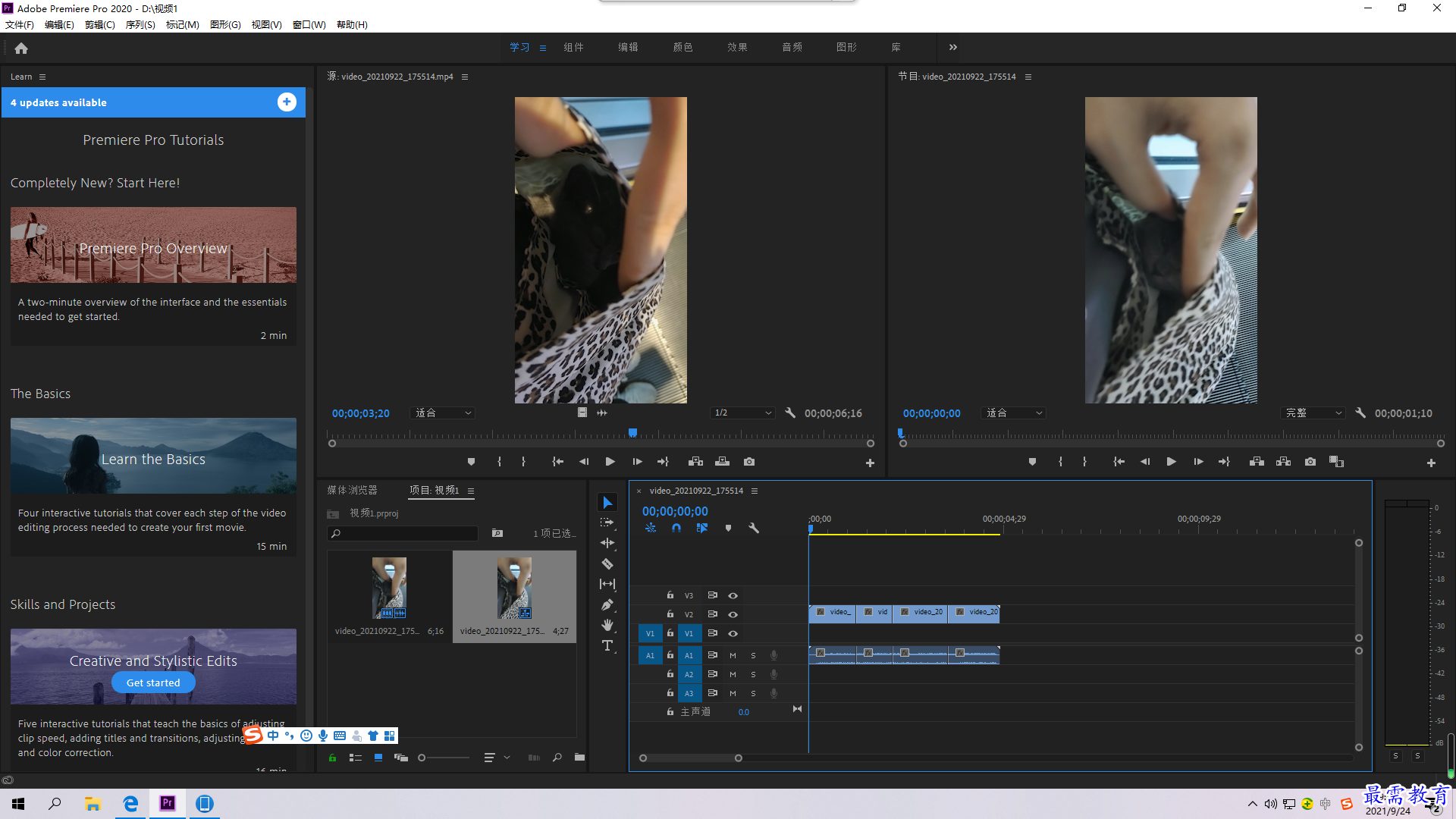
Task: Mute audio track A1
Action: point(733,656)
